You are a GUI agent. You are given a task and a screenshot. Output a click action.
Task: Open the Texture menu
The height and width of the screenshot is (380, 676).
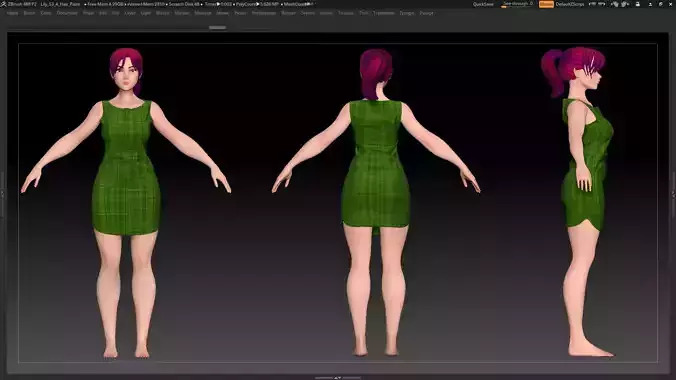click(346, 13)
